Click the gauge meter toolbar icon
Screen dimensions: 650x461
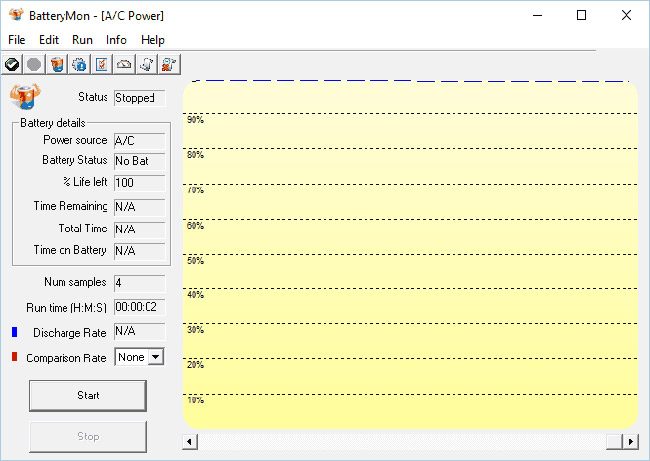point(124,64)
